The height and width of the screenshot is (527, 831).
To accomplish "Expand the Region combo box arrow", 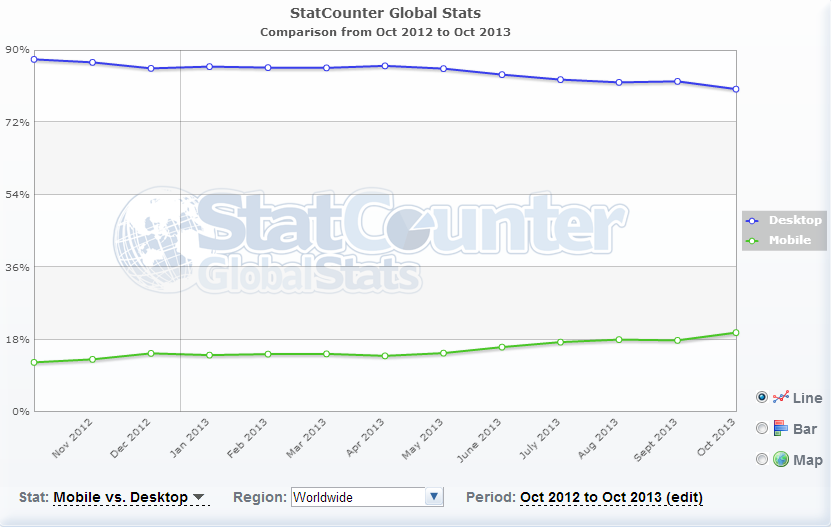I will click(434, 497).
